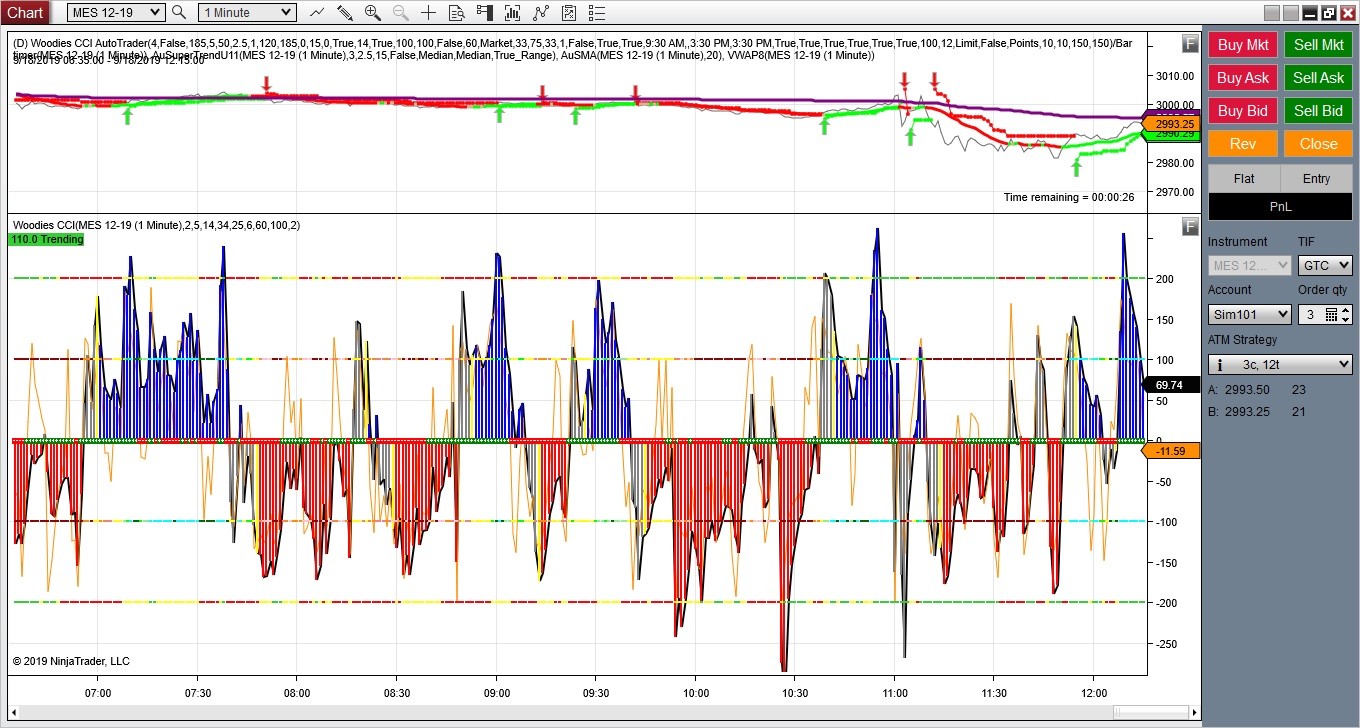Open the 1 Minute interval dropdown
Viewport: 1360px width, 728px height.
click(x=246, y=13)
